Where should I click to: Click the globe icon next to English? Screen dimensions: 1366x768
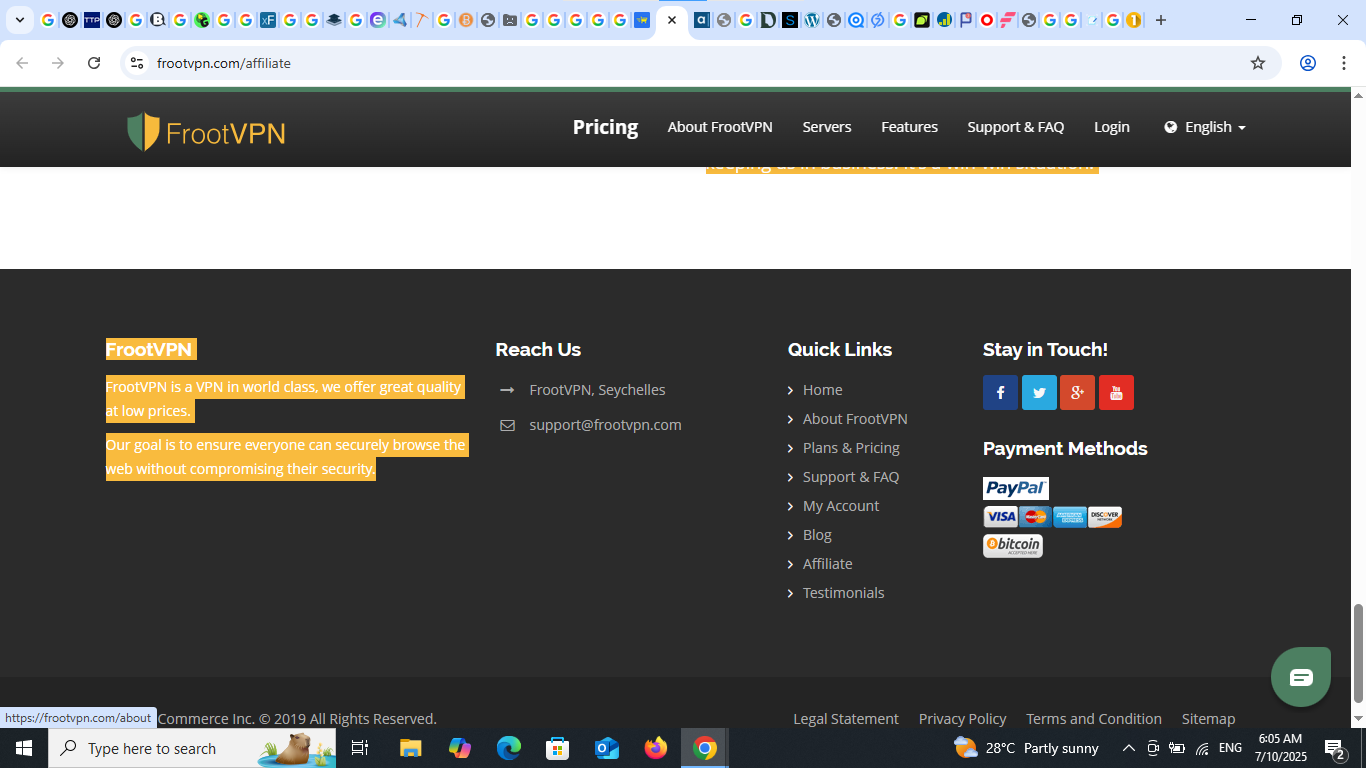1171,127
